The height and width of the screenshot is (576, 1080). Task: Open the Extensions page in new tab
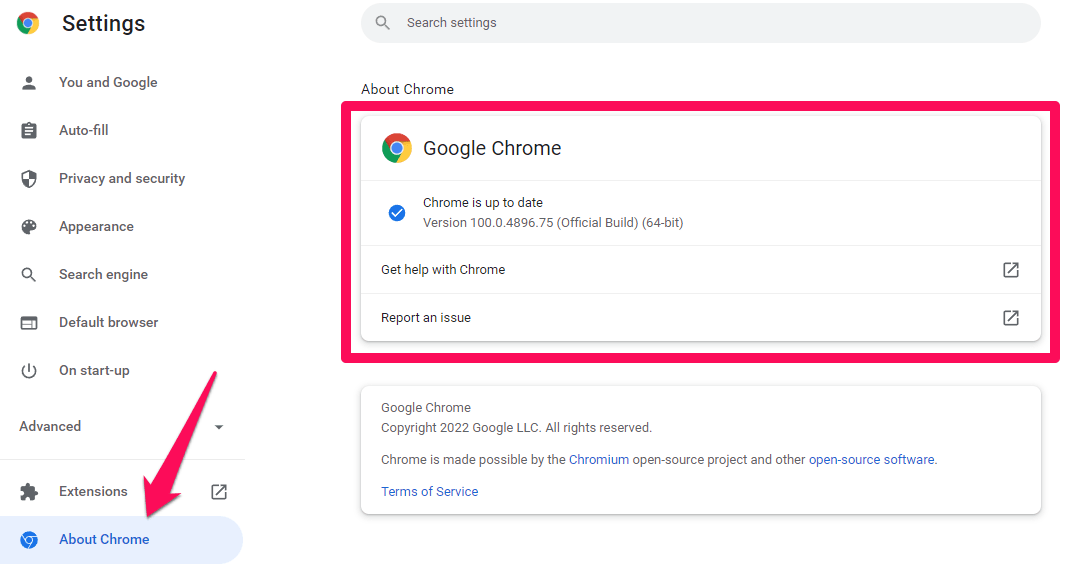[x=218, y=491]
